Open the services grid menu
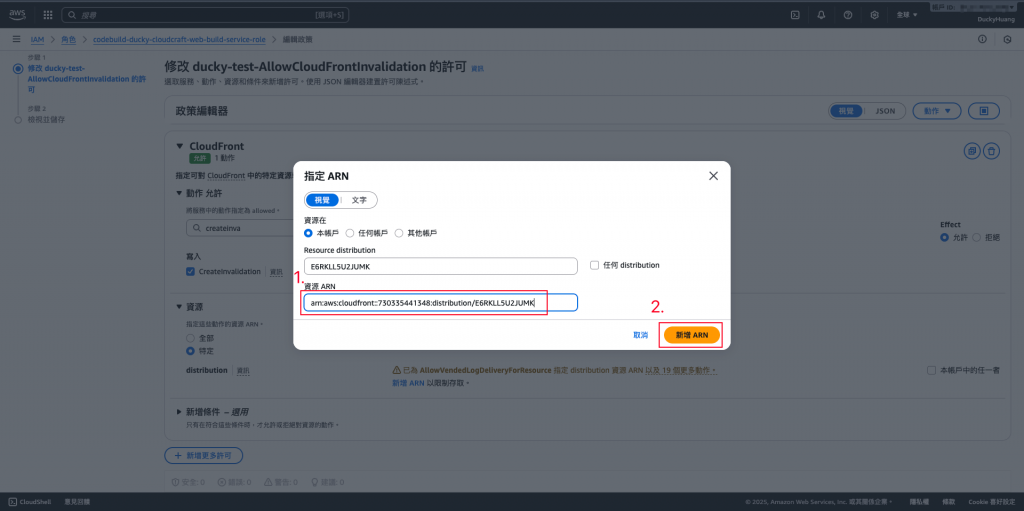 click(x=48, y=14)
